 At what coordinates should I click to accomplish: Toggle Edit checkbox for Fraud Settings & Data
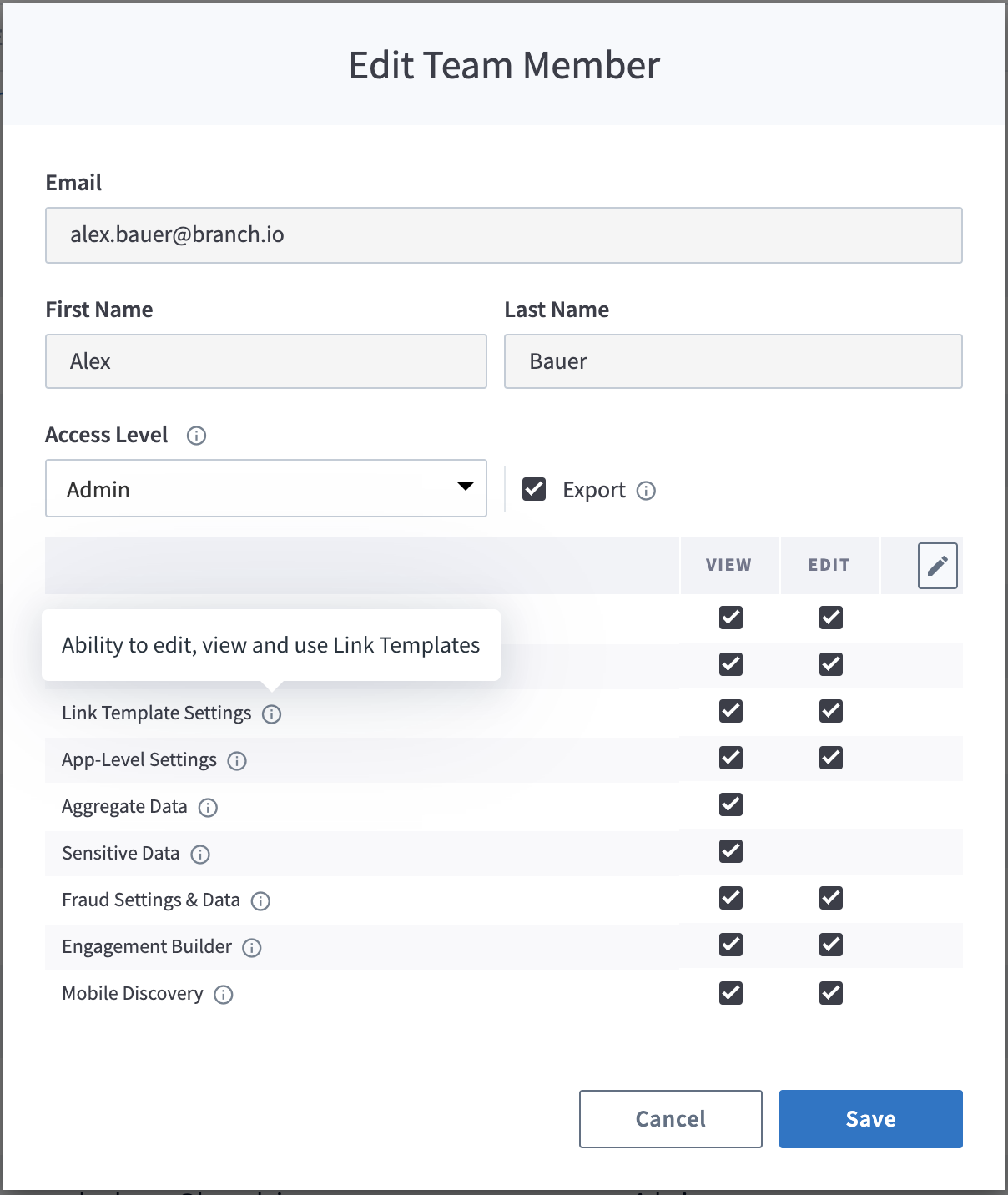click(x=831, y=898)
